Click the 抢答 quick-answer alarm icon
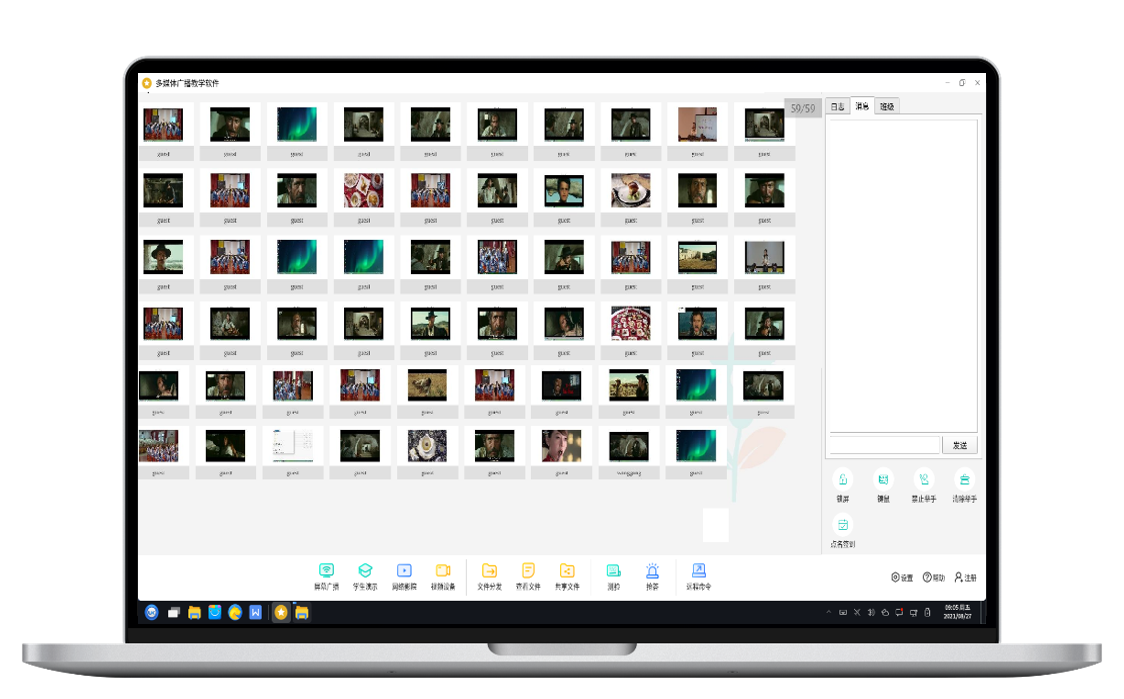Viewport: 1124px width, 699px height. (652, 572)
